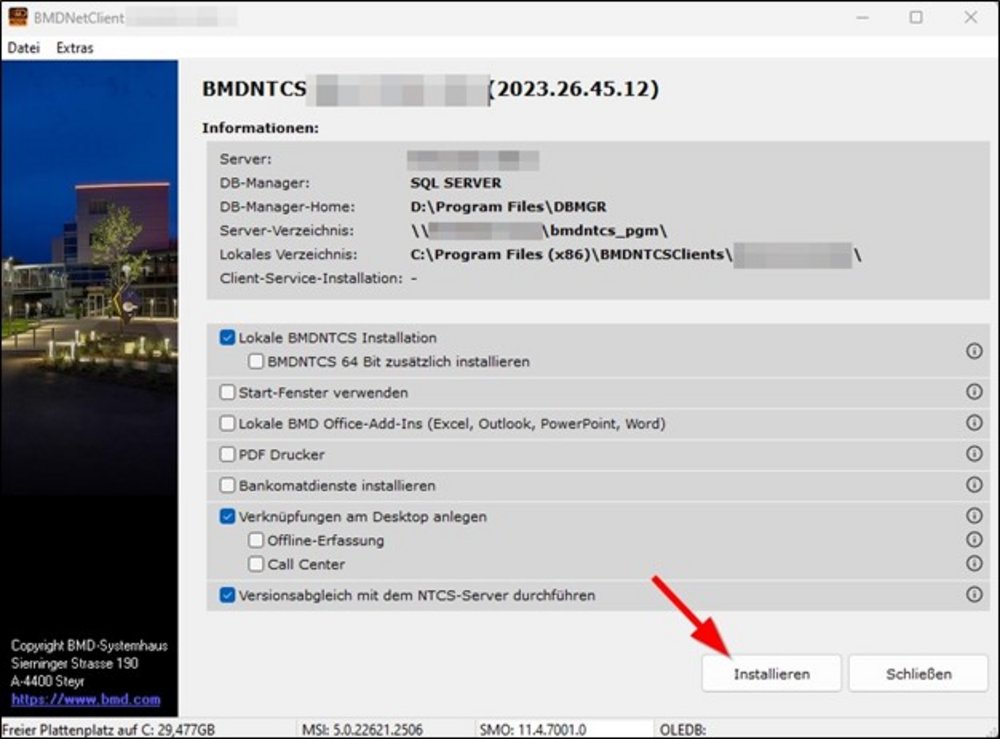Click info icon beside Lokale BMDNTCS Installation
Screen dimensions: 1000x739
pyautogui.click(x=974, y=351)
